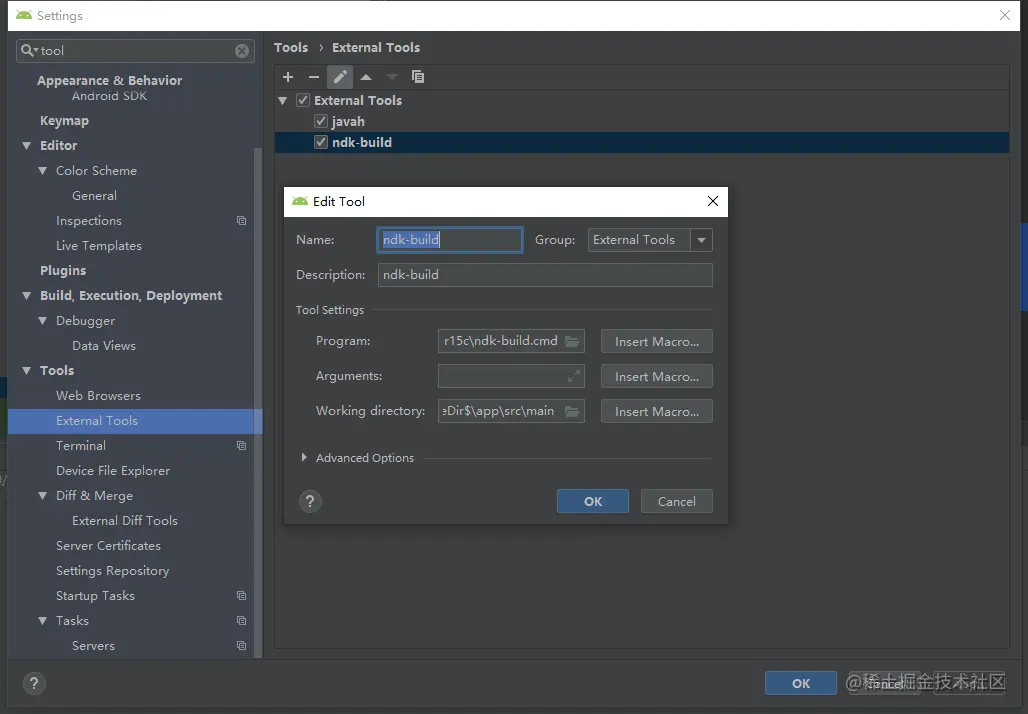Toggle the ndk-build tool checkbox
Screen dimensions: 1028x714
(321, 142)
